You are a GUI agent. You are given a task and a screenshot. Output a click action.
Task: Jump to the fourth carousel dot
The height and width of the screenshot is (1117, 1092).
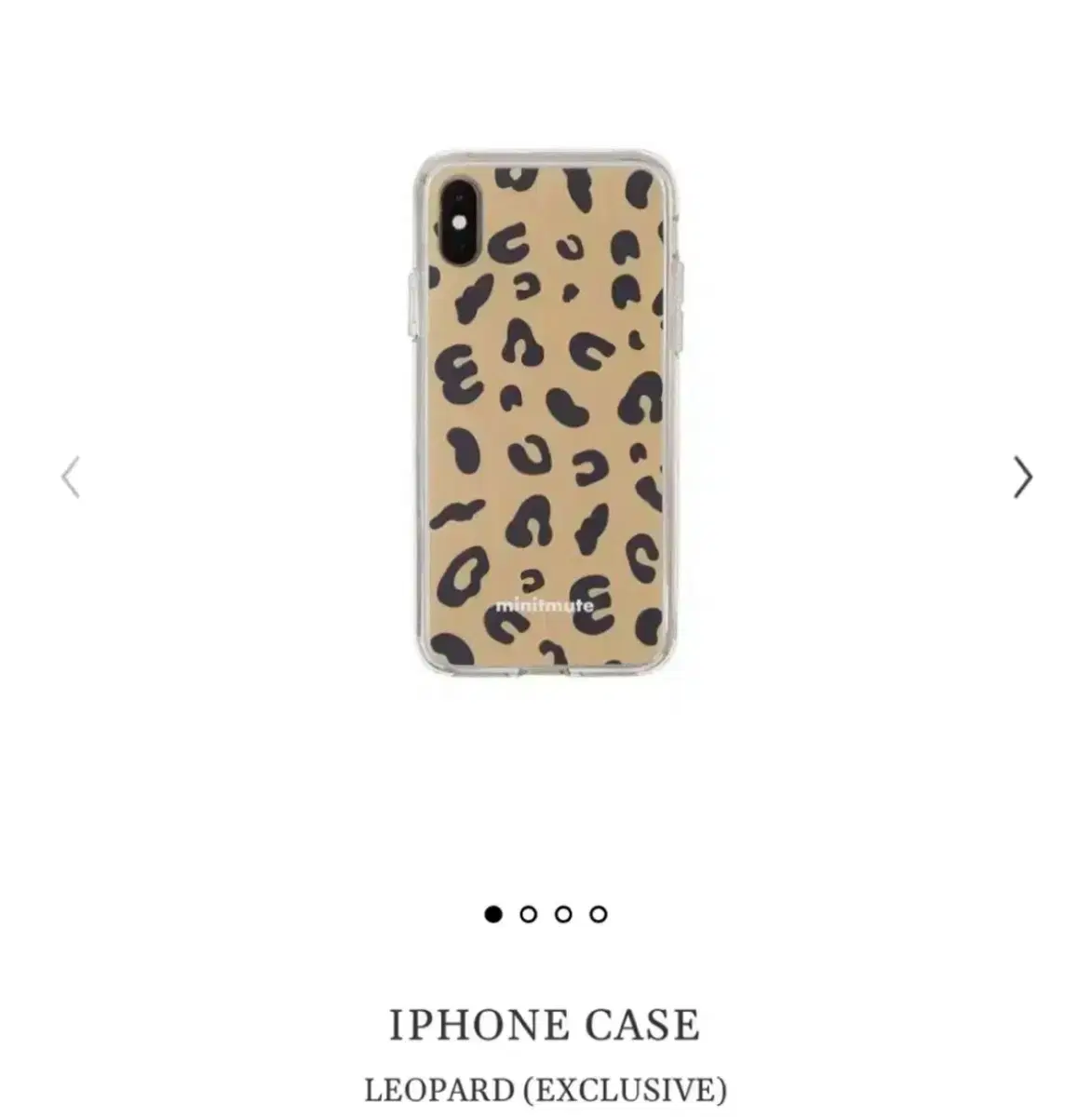pos(599,914)
